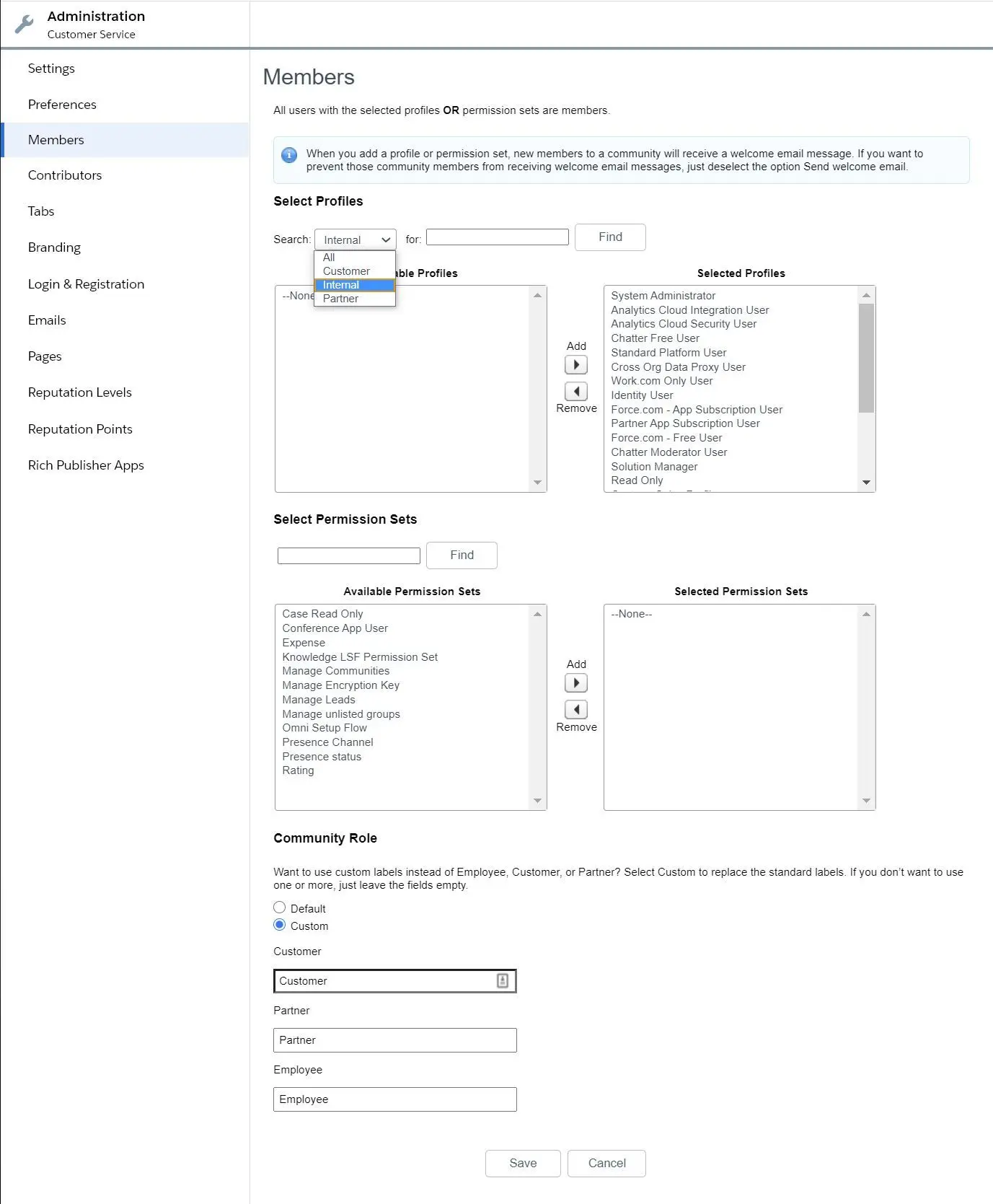Open Settings in the sidebar

[x=51, y=69]
